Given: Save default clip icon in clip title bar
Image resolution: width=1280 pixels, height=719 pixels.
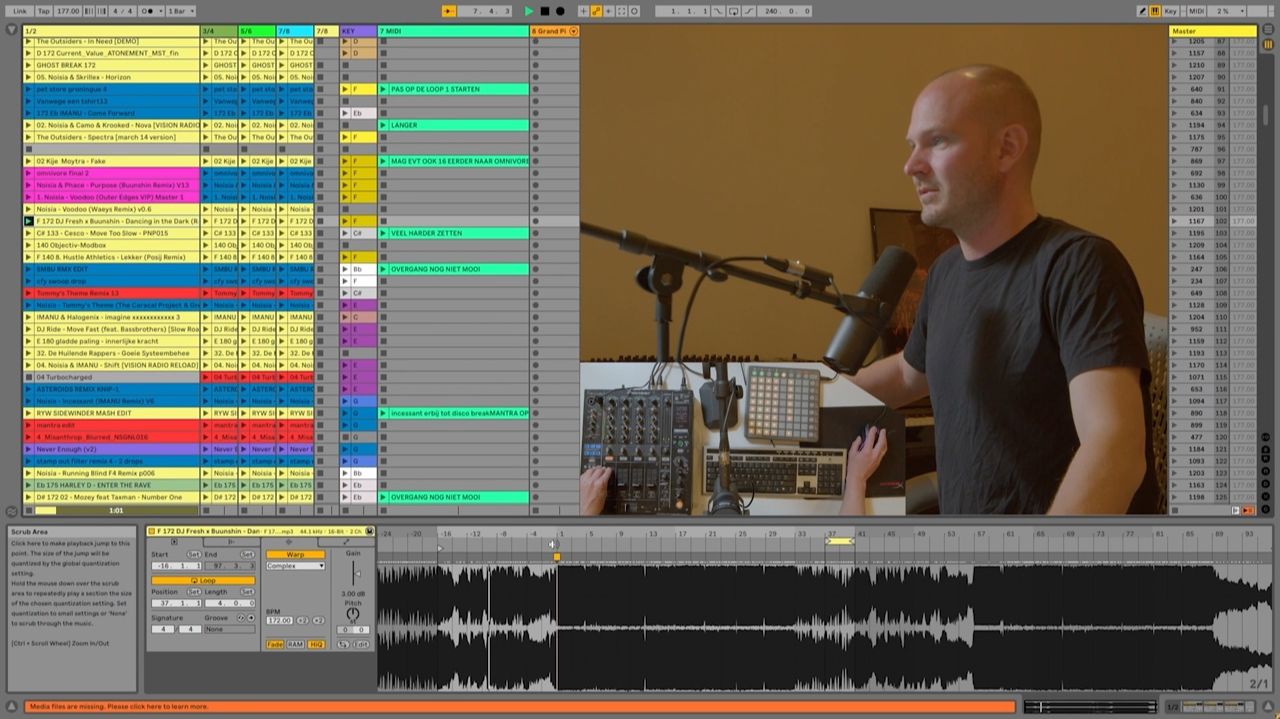Looking at the screenshot, I should [369, 531].
